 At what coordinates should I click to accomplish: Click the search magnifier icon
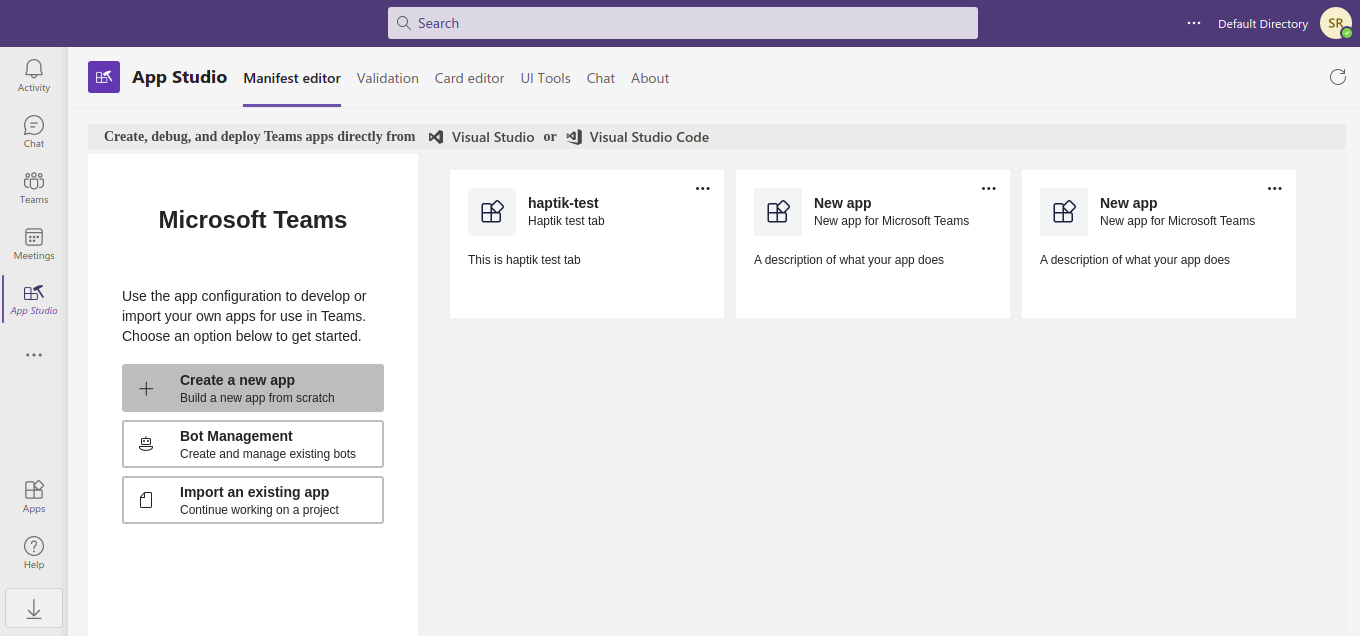click(x=404, y=23)
